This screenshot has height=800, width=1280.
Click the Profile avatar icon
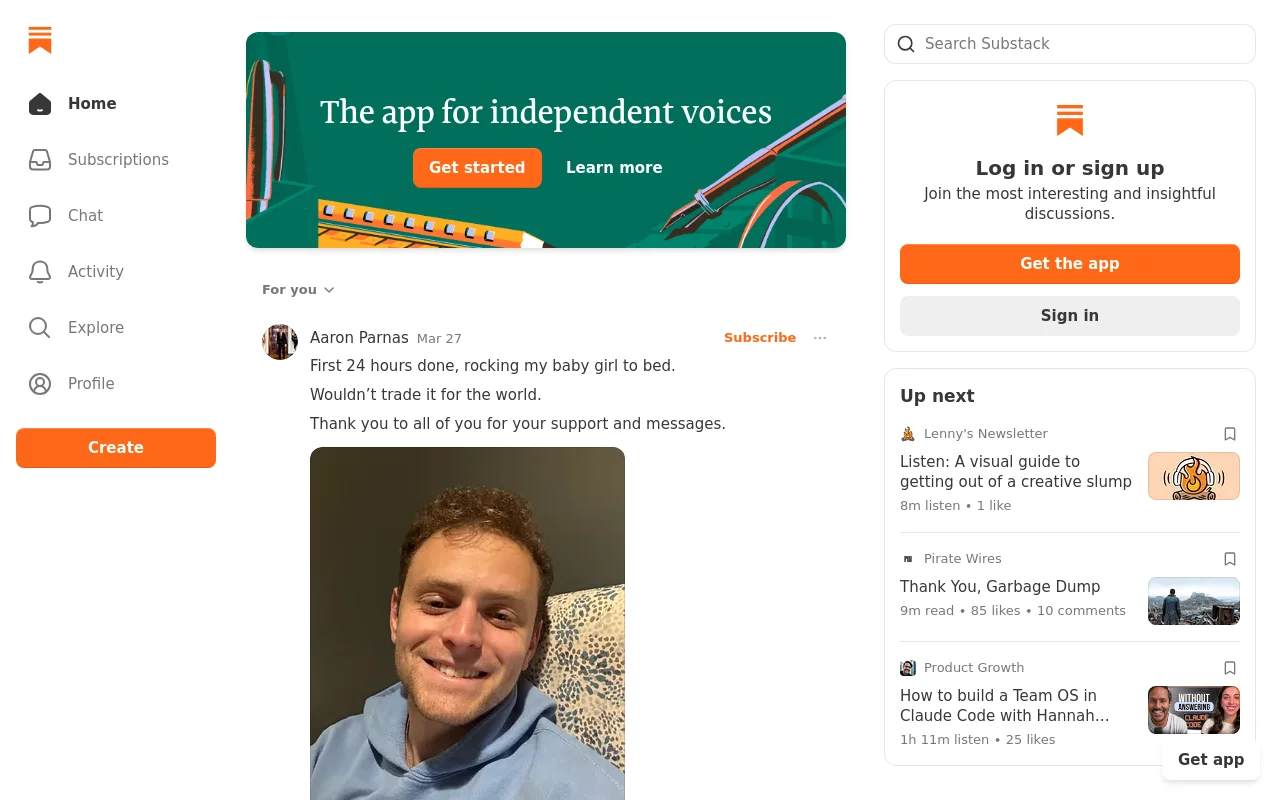(40, 384)
